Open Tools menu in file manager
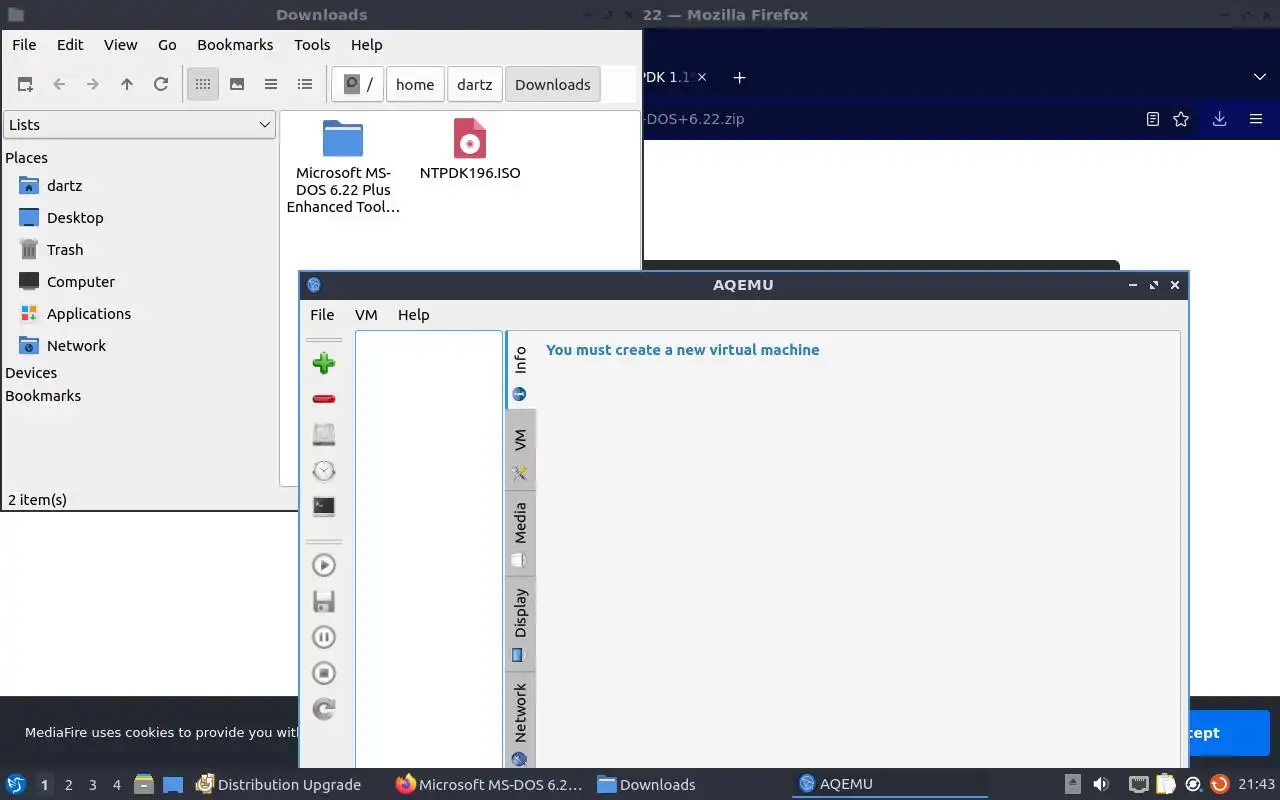 (312, 44)
